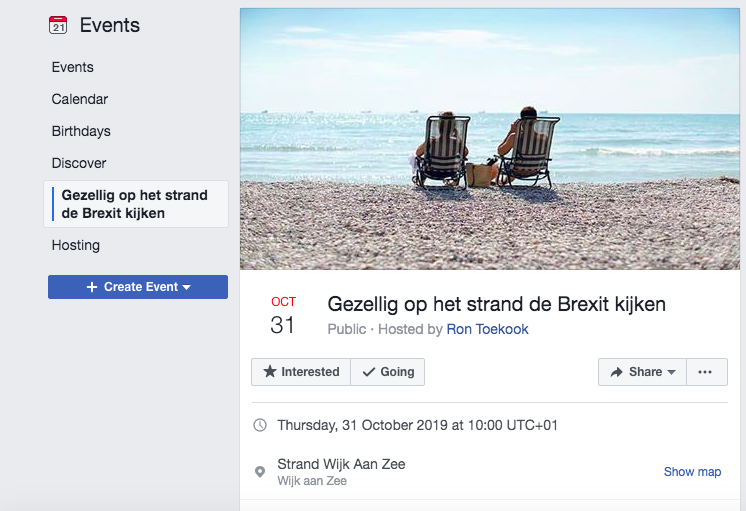This screenshot has width=746, height=511.
Task: Click the clock icon beside event date
Action: pos(260,425)
